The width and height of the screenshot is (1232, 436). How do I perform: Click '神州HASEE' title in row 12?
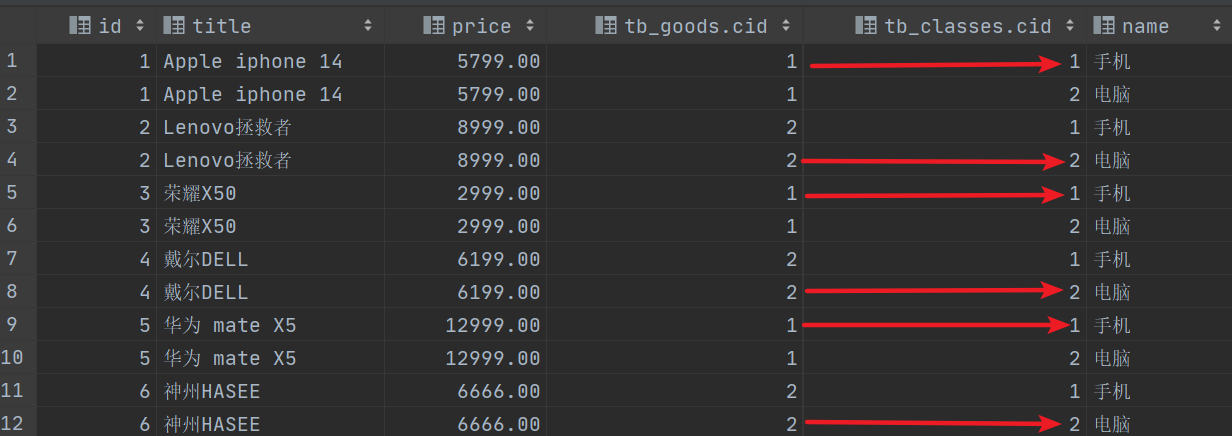click(x=212, y=424)
